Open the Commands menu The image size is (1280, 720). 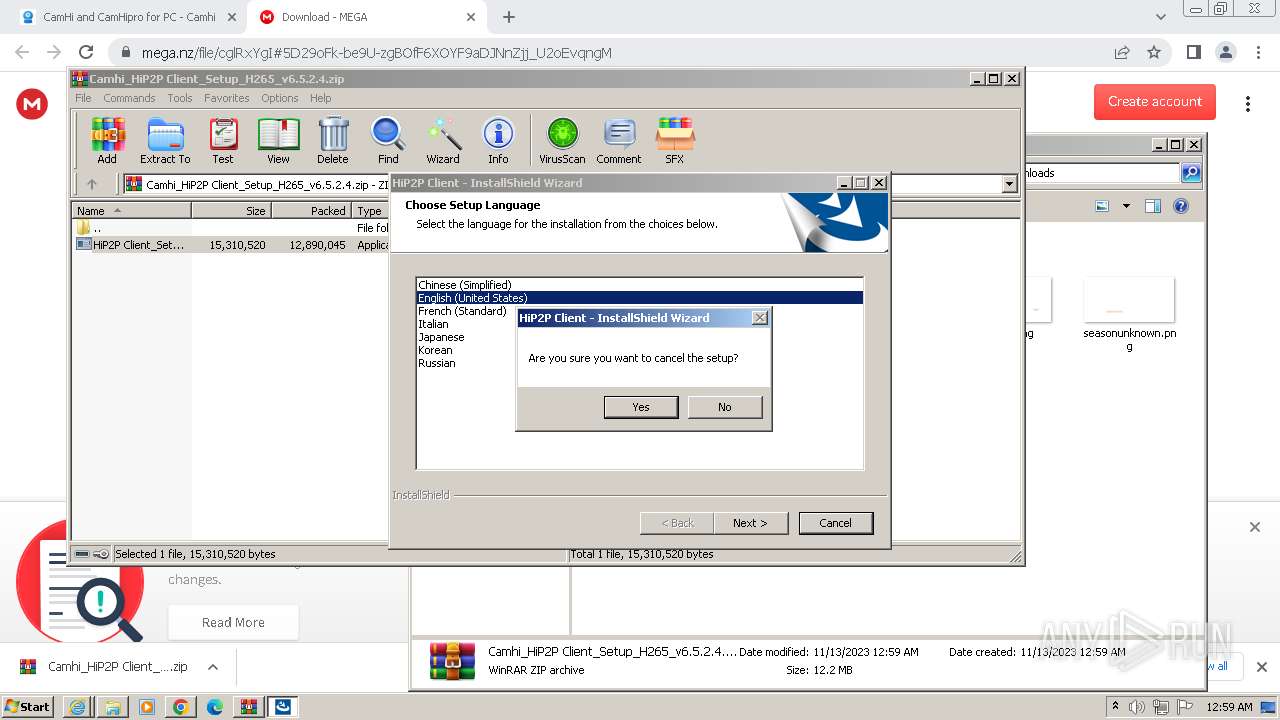tap(129, 98)
